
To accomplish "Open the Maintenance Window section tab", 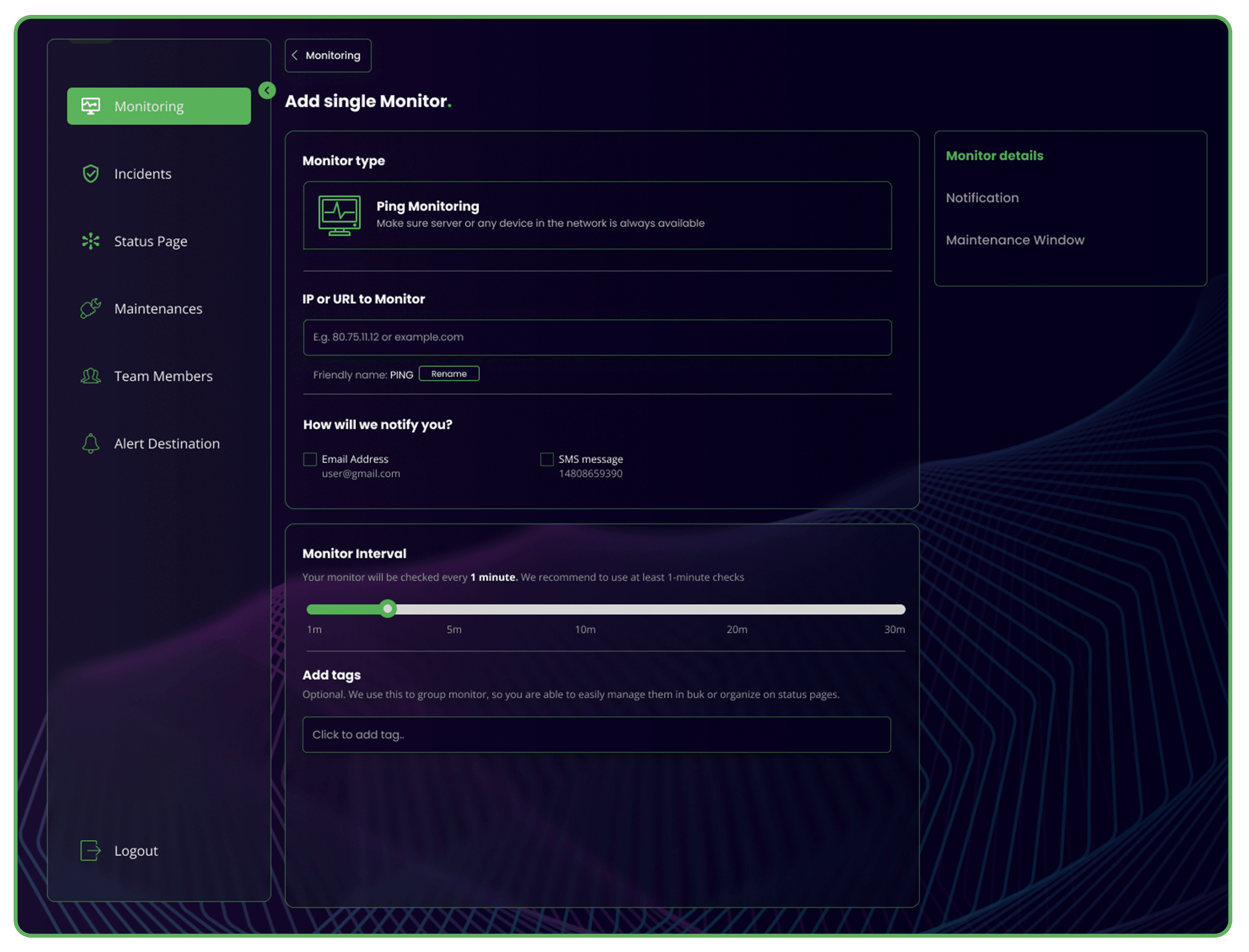I will pos(1014,240).
